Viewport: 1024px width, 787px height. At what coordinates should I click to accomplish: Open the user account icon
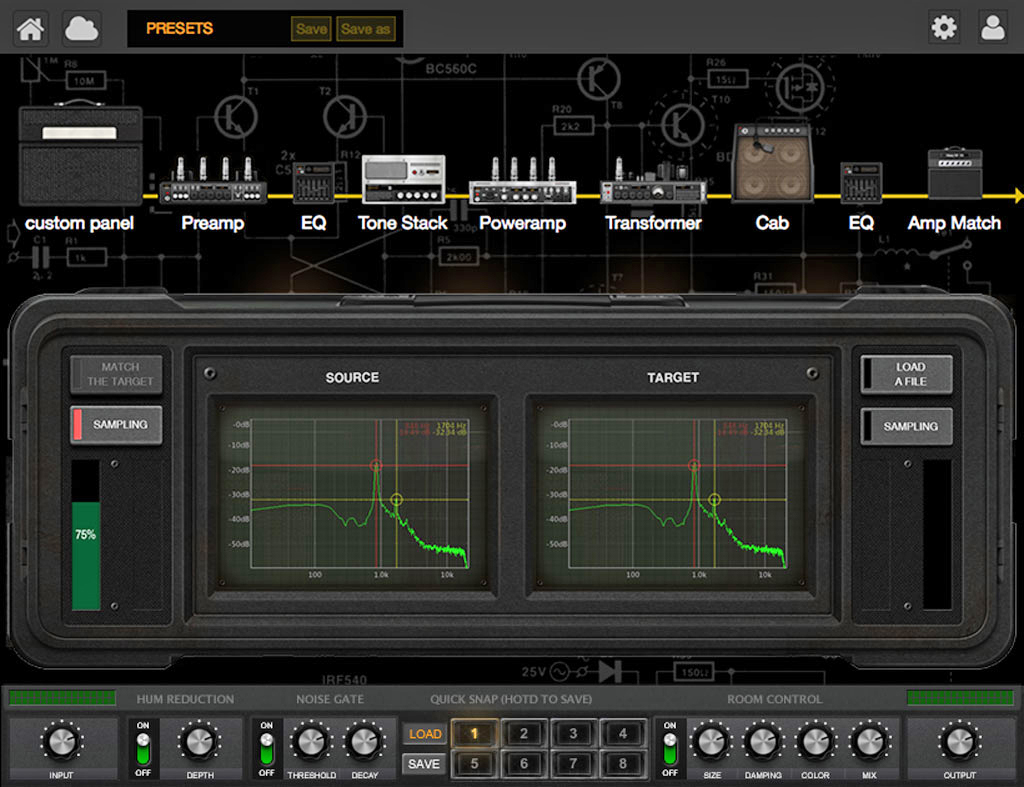click(x=993, y=28)
